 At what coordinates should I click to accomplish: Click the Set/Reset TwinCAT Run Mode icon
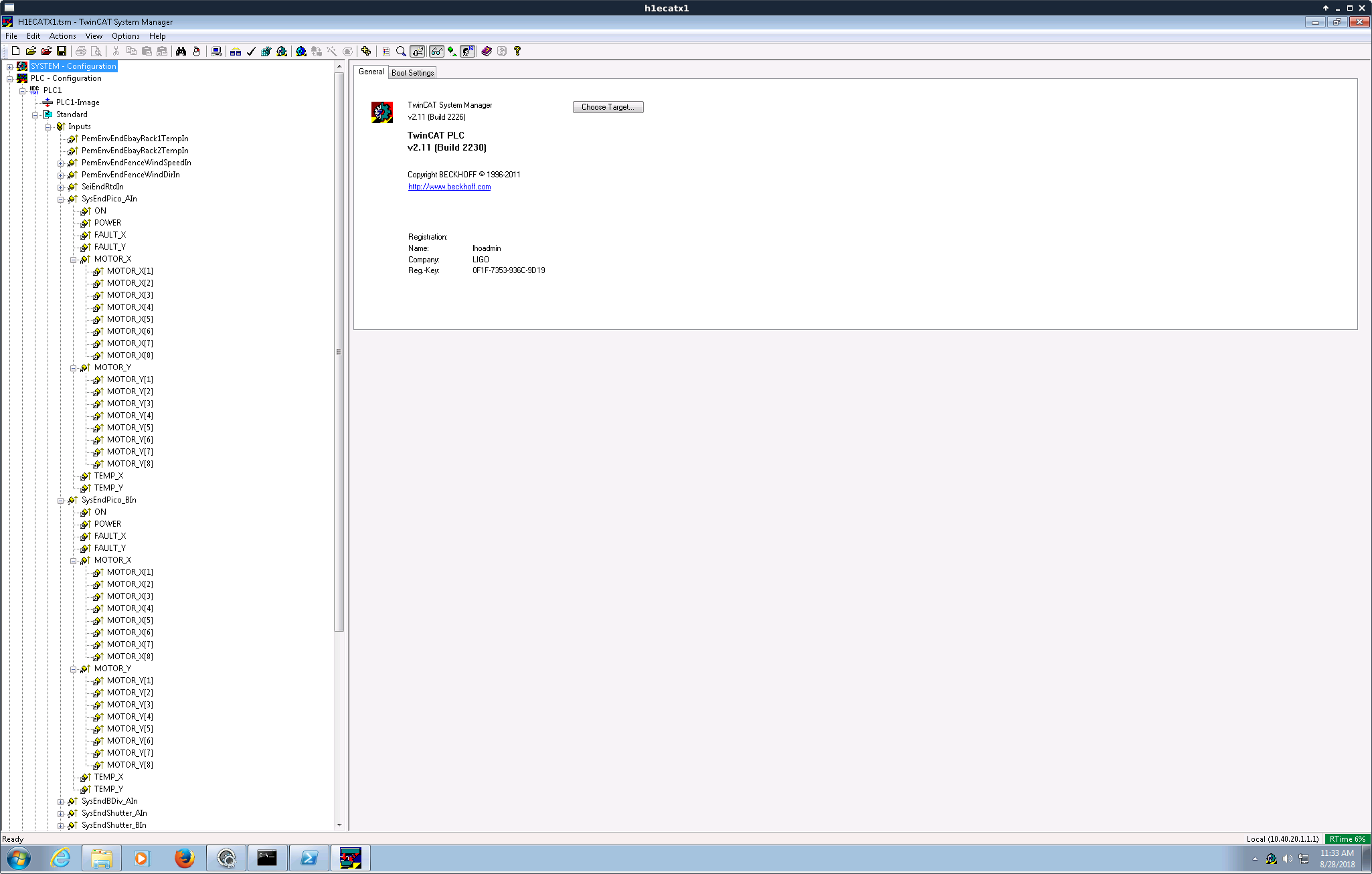282,51
